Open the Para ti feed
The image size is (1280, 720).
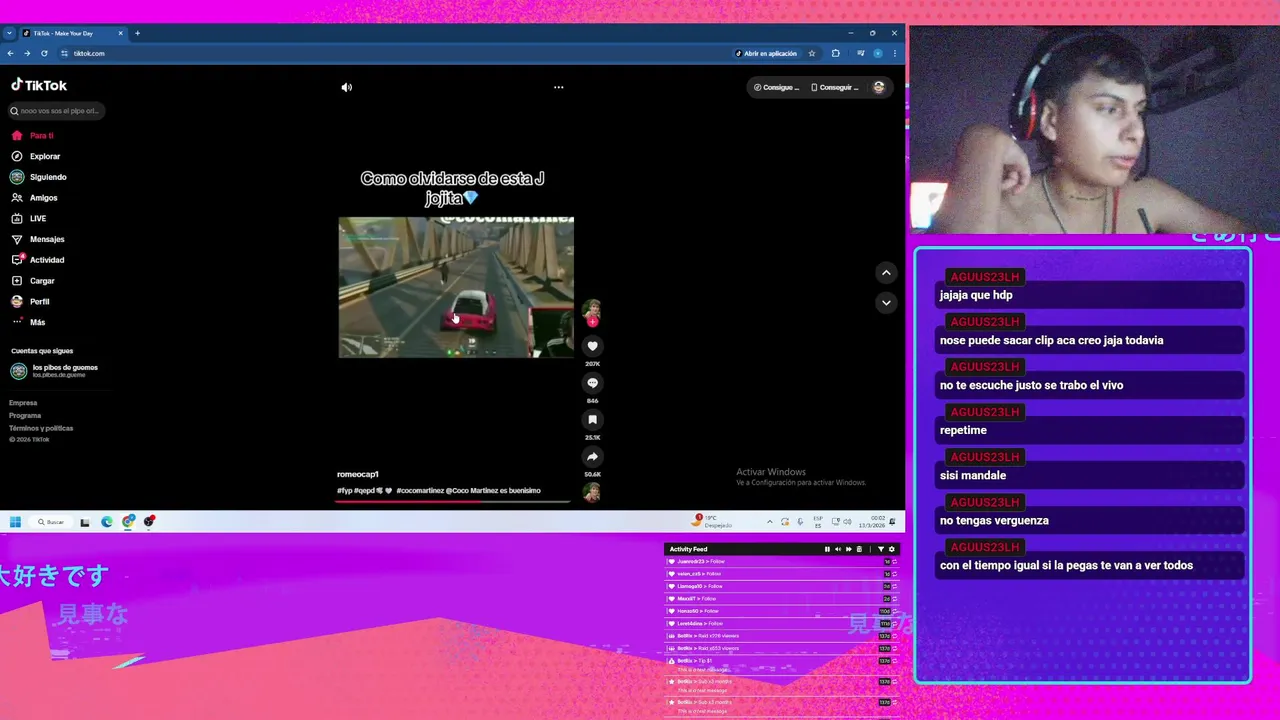coord(32,135)
